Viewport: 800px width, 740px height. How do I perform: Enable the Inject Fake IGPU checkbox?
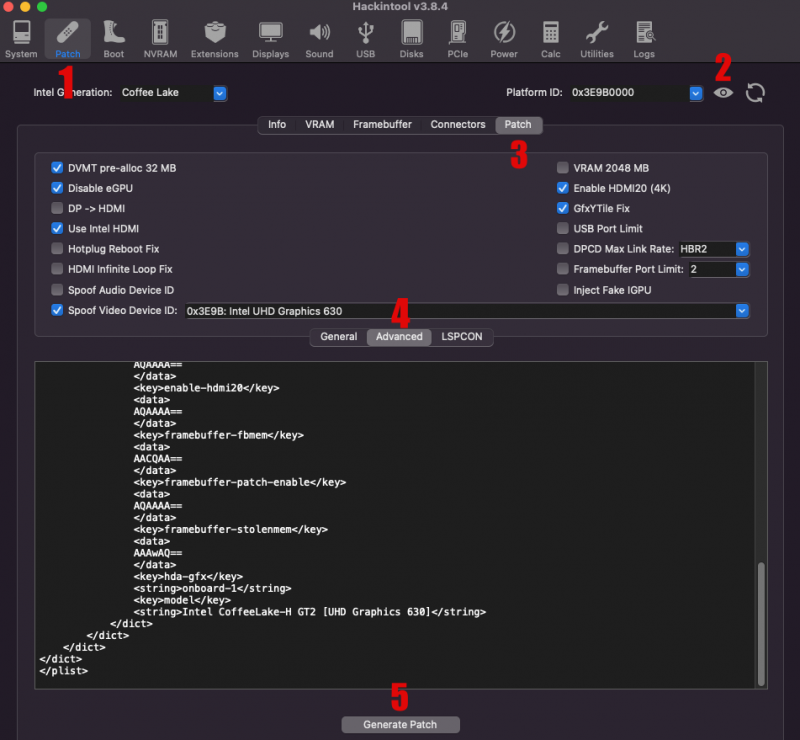pos(563,290)
